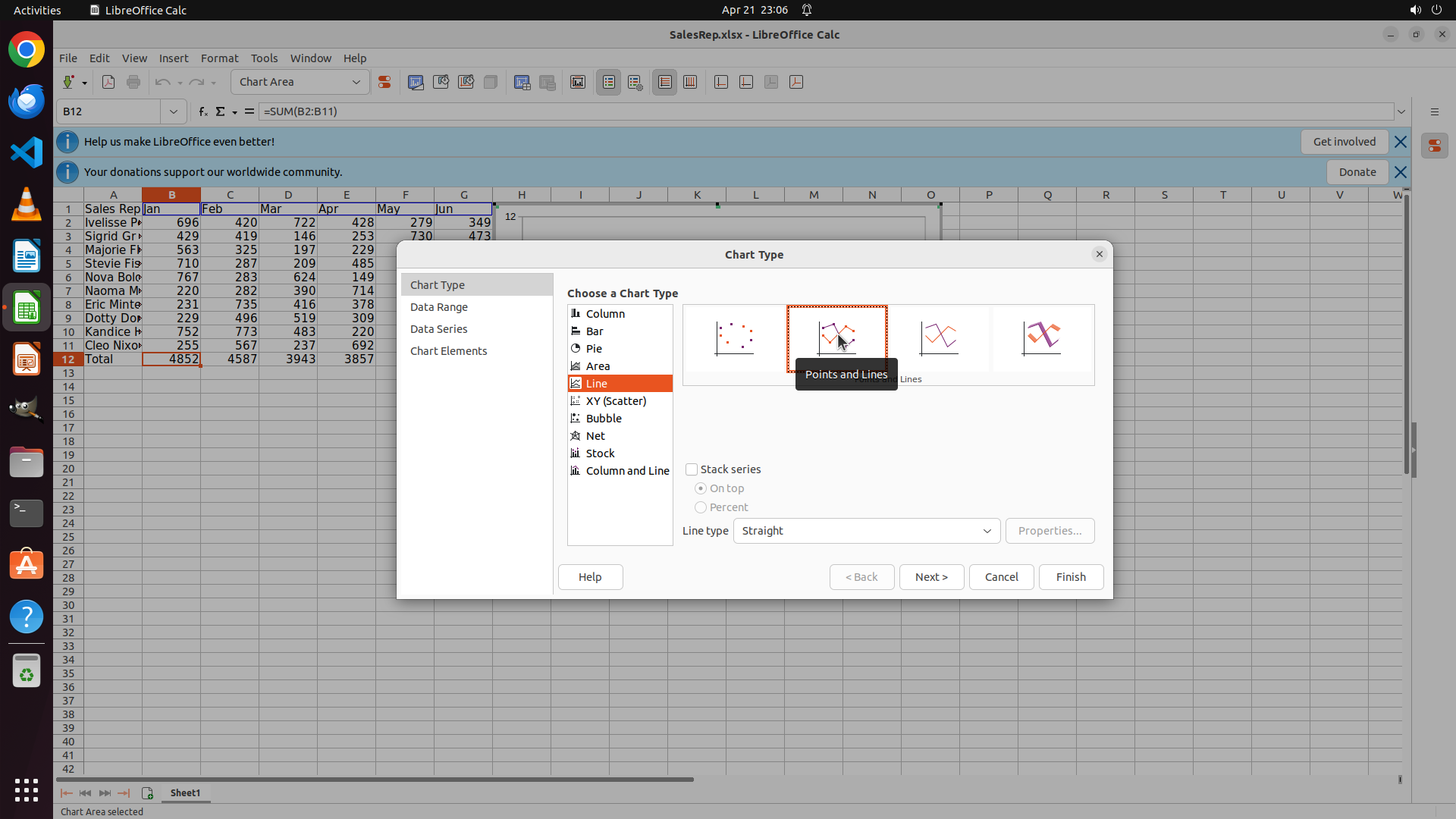The width and height of the screenshot is (1456, 819).
Task: Open the Name Box dropdown arrow
Action: [x=174, y=111]
